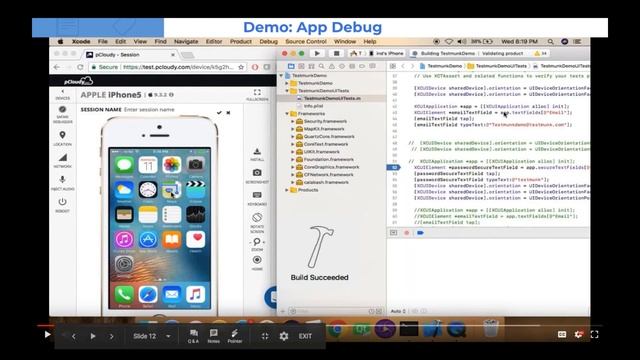Click the yellow warnings badge in Xcode toolbar
The width and height of the screenshot is (640, 360).
click(x=541, y=53)
